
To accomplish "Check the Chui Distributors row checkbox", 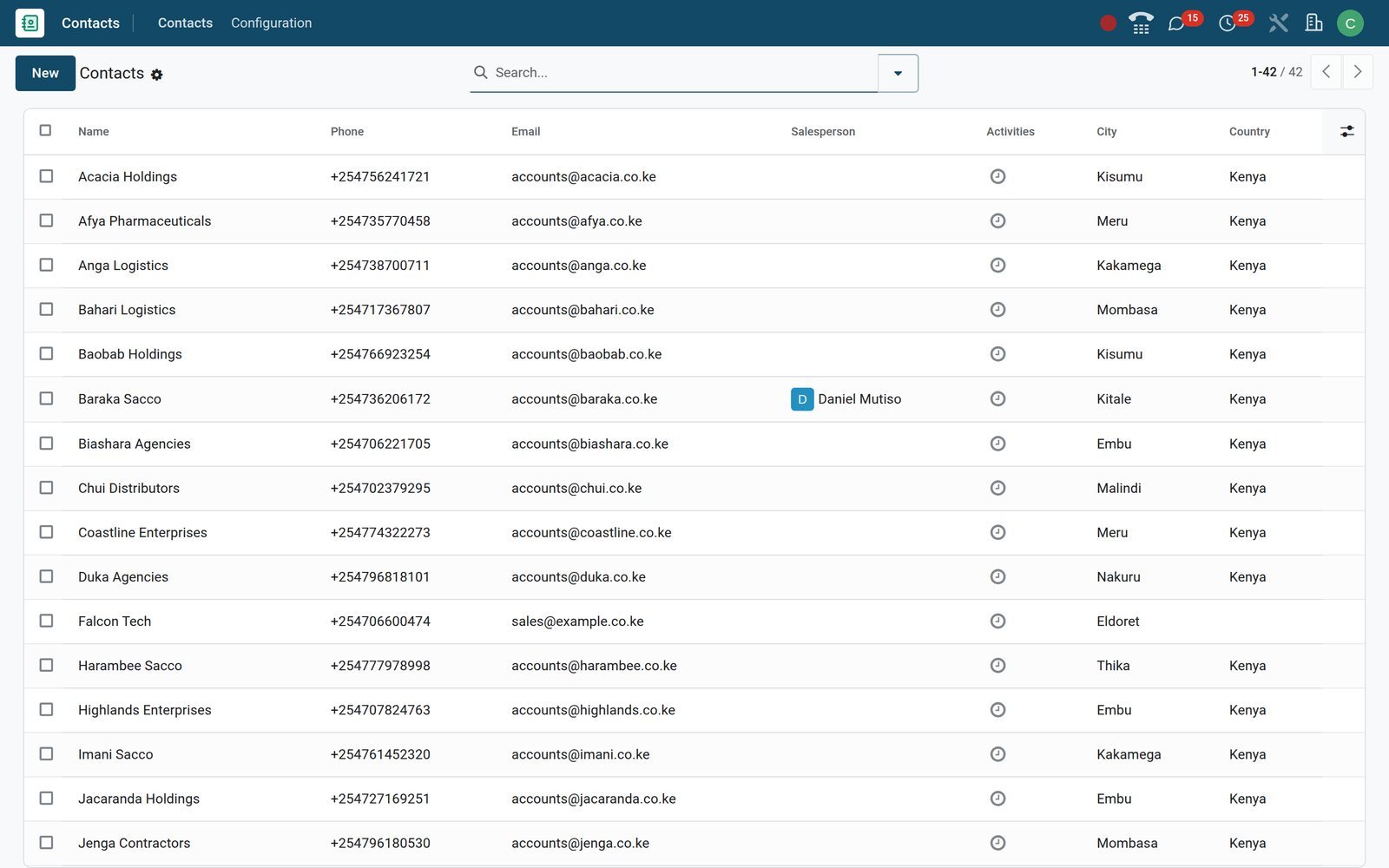I will (46, 488).
